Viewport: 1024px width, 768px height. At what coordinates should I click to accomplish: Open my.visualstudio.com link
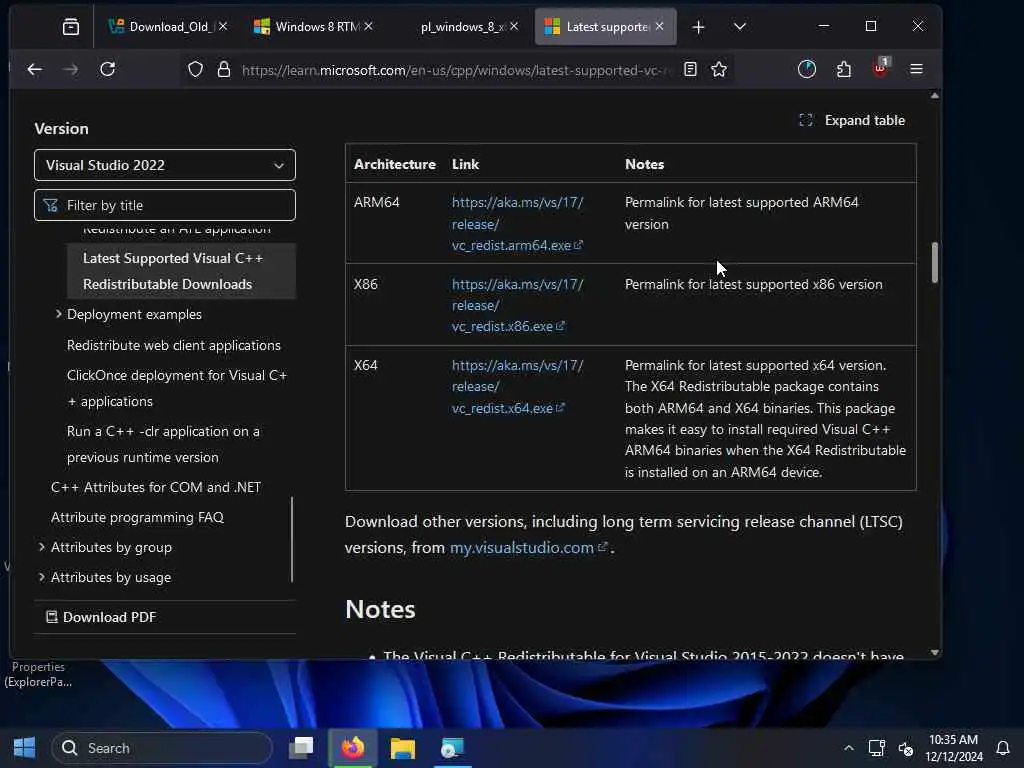coord(528,547)
